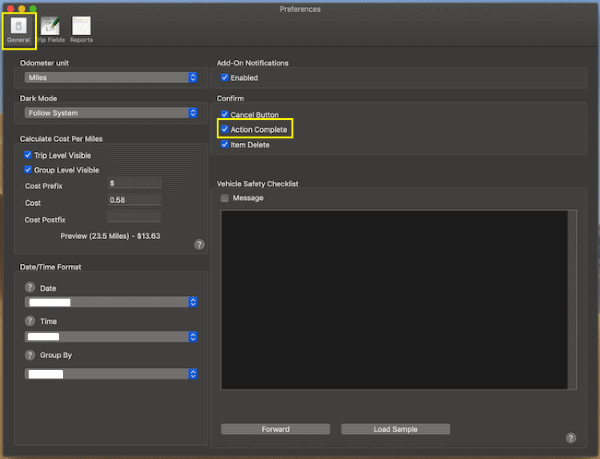Image resolution: width=600 pixels, height=459 pixels.
Task: Enable the Message checkbox
Action: [225, 198]
